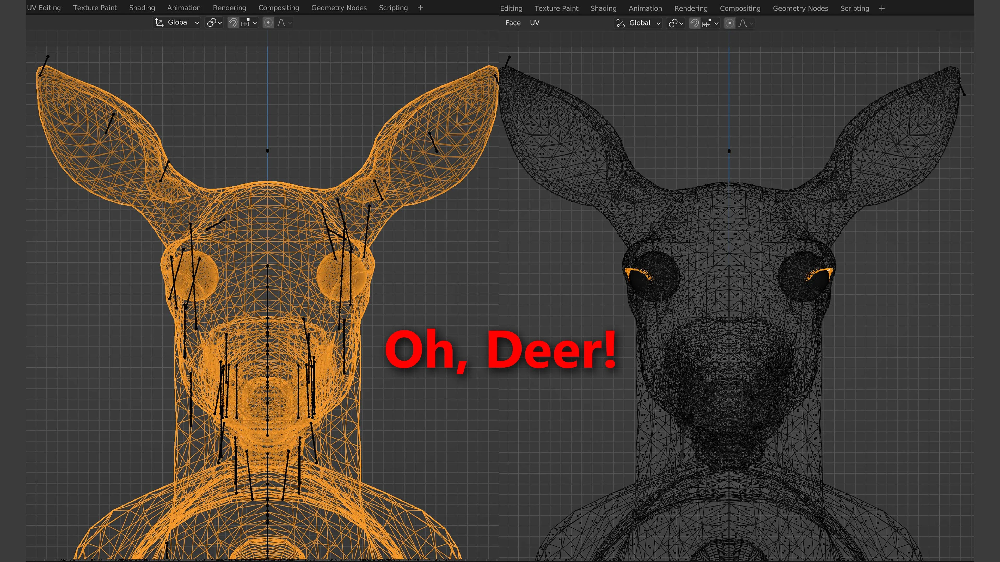Open Geometry Nodes tab in right window
The image size is (1000, 562).
tap(800, 8)
